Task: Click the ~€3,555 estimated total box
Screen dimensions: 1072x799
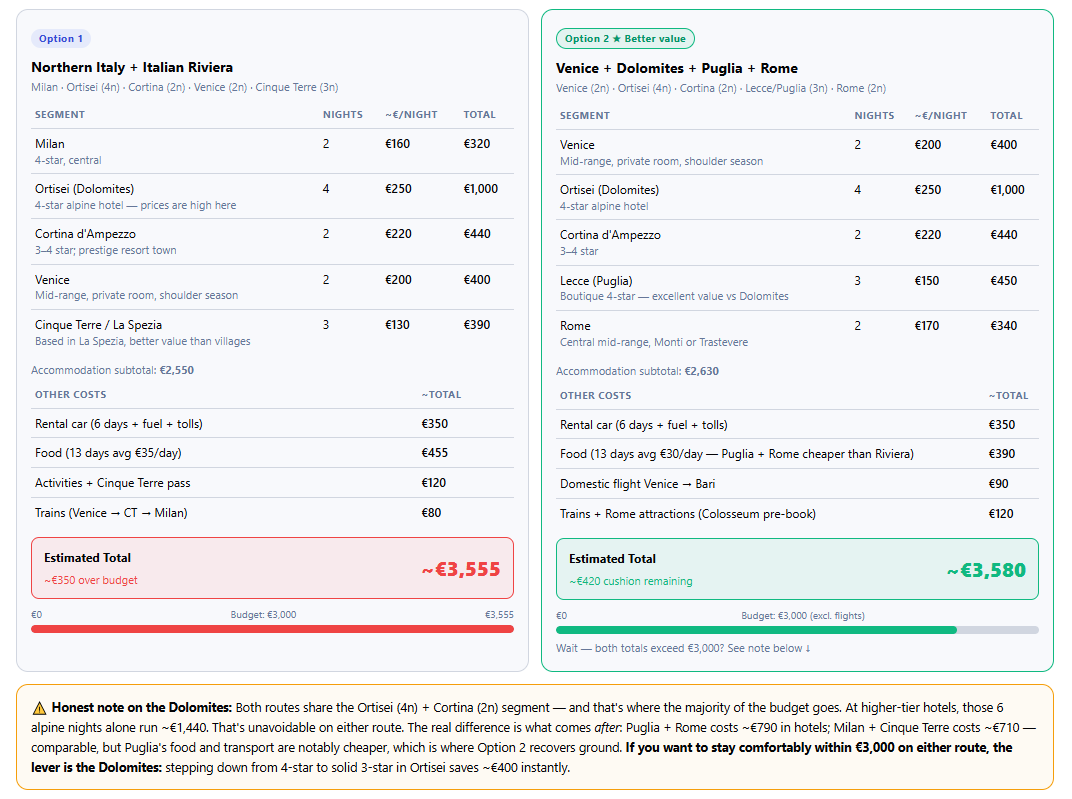Action: click(x=272, y=568)
